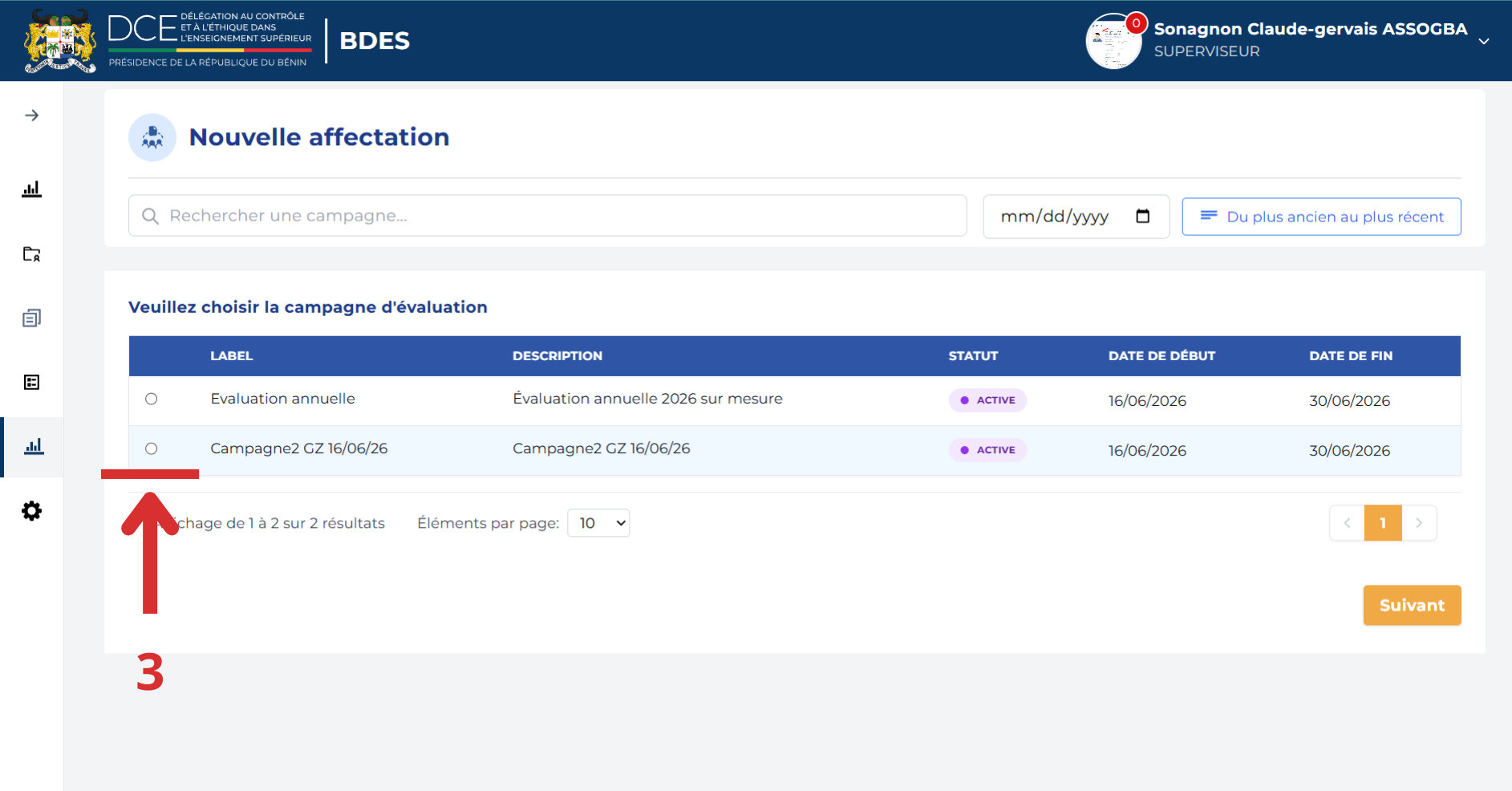Click the DCE delegation logo

coord(210,39)
